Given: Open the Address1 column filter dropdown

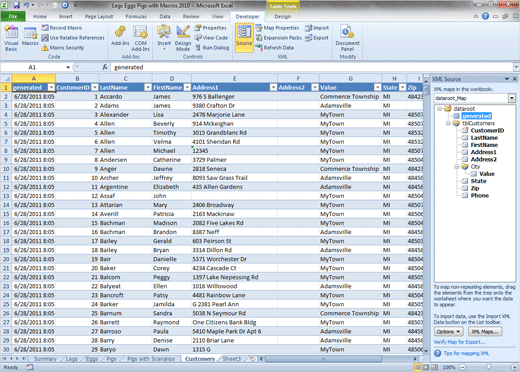Looking at the screenshot, I should click(273, 87).
